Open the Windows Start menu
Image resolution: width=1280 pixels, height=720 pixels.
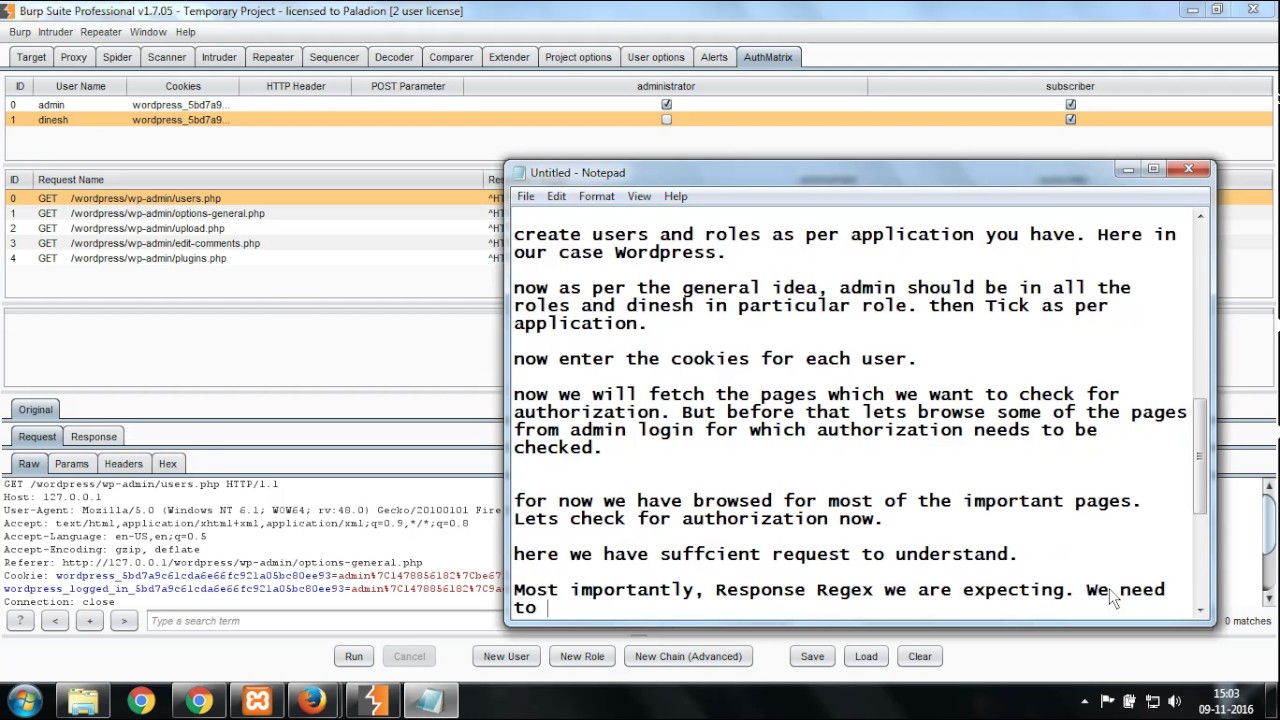(x=25, y=701)
